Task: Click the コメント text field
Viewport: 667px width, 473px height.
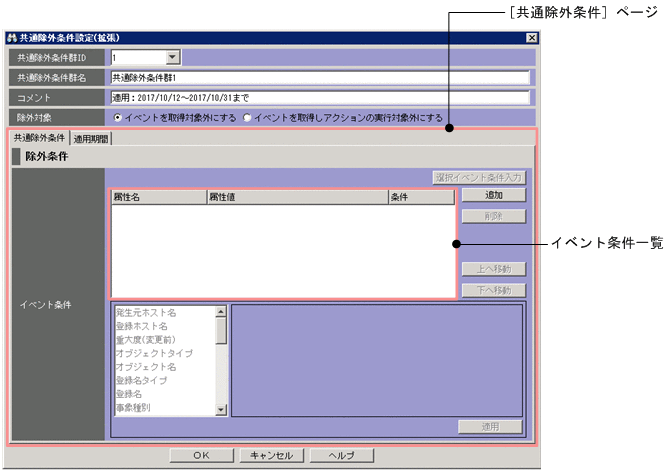Action: tap(320, 97)
